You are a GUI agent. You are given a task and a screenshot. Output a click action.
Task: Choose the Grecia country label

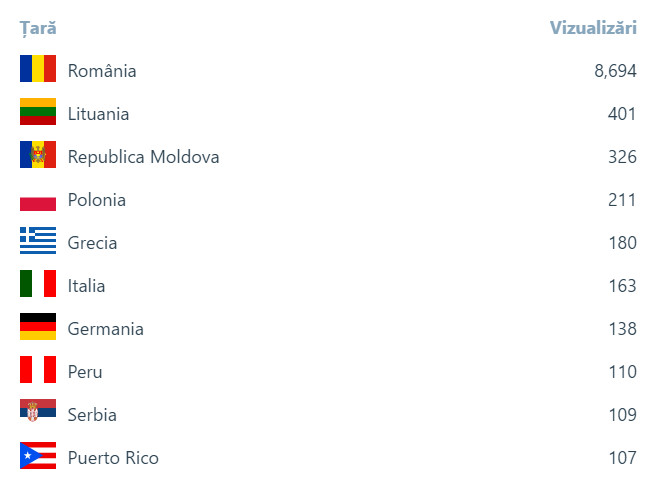(92, 243)
